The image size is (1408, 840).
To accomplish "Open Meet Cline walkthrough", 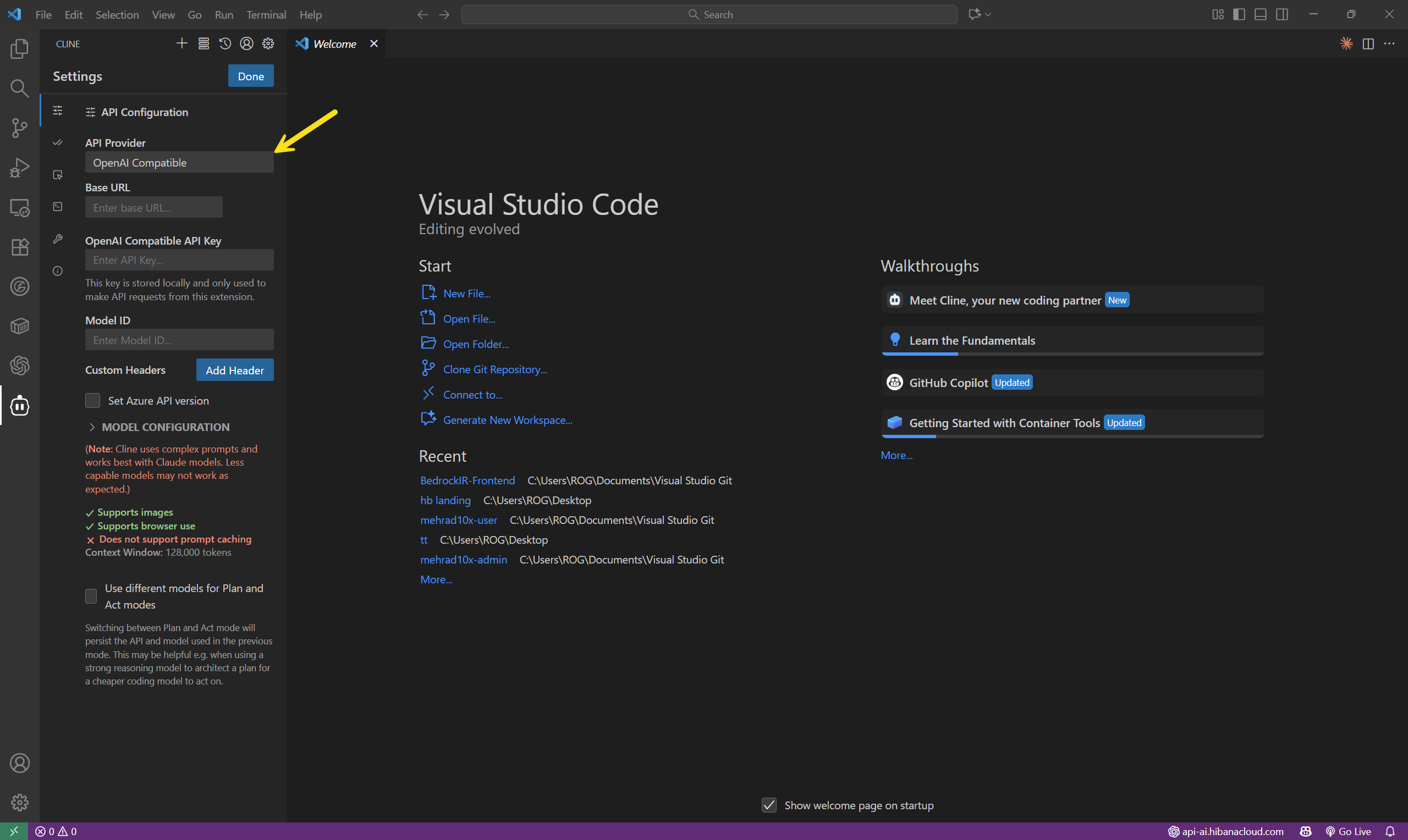I will coord(1072,300).
